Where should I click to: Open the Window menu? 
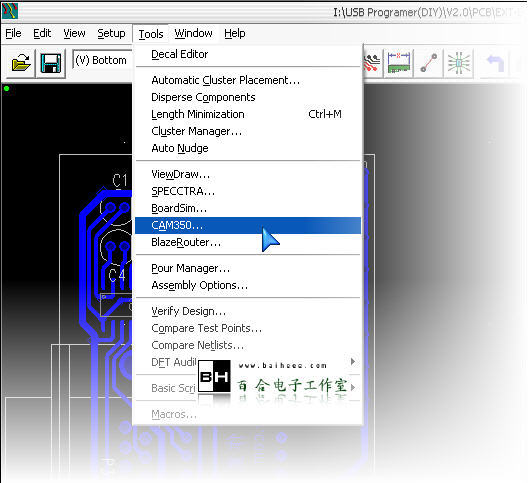pyautogui.click(x=193, y=33)
